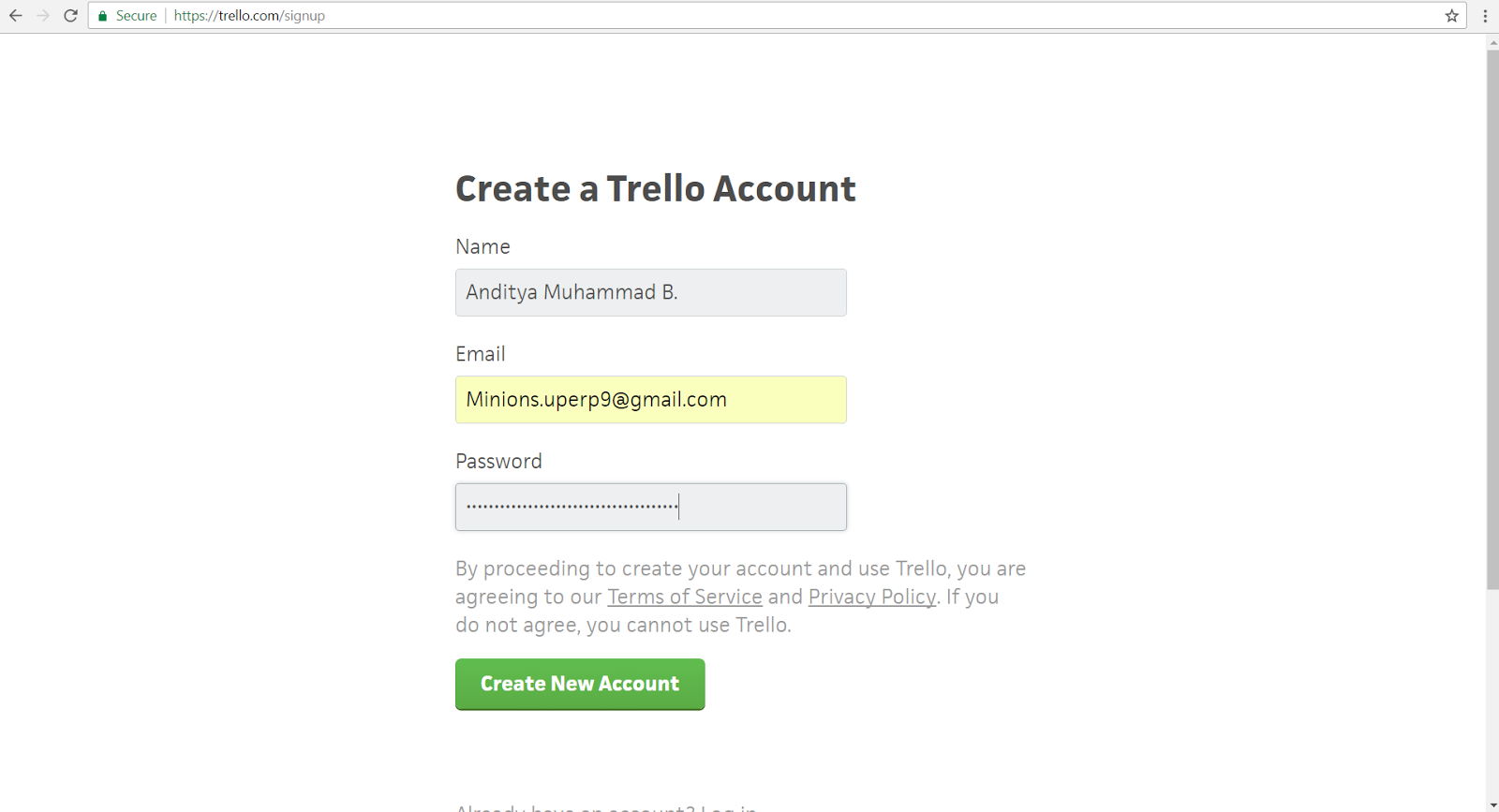
Task: Click the scrollbar down arrow
Action: tap(1492, 805)
